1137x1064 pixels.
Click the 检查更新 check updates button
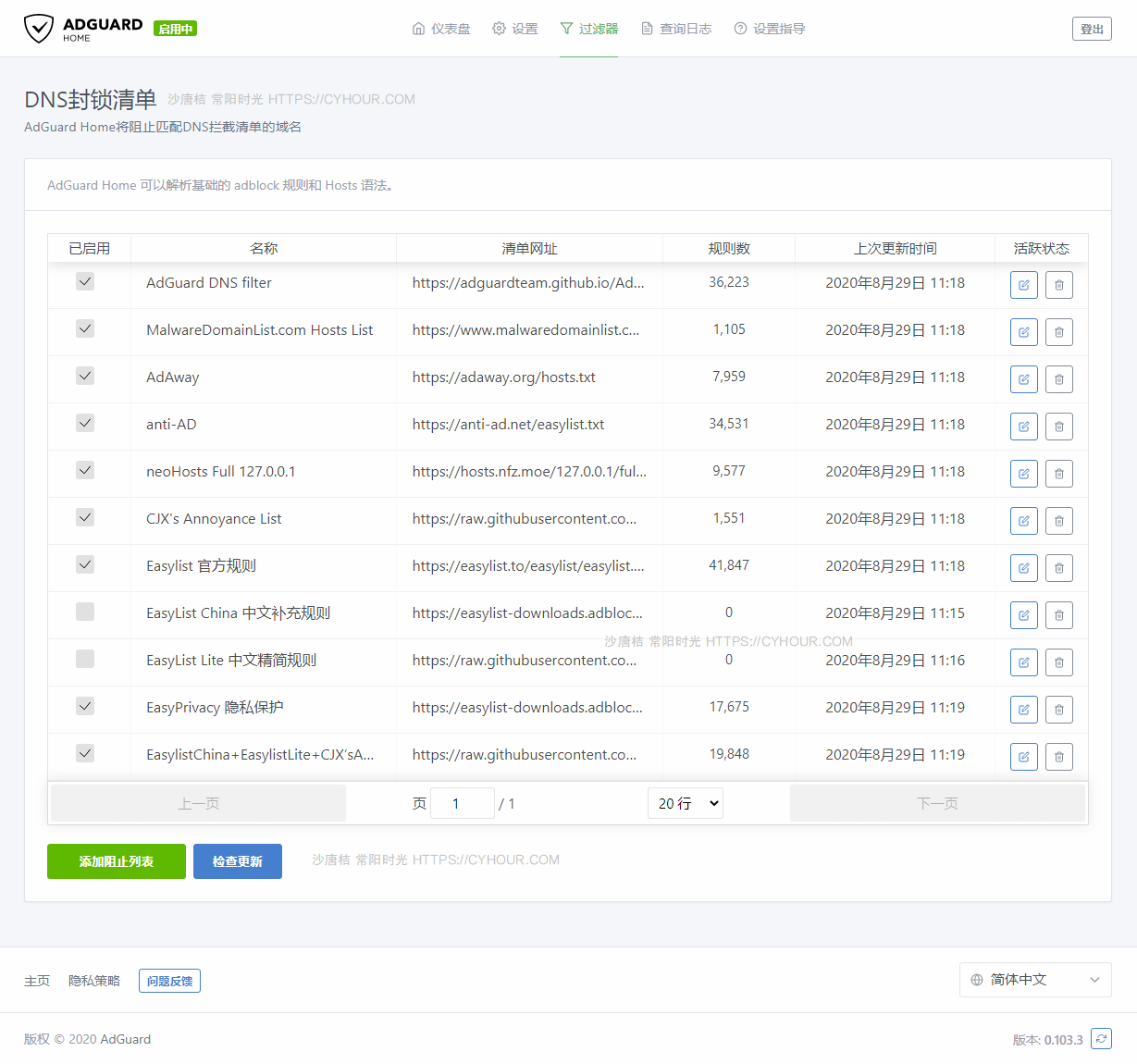coord(238,861)
